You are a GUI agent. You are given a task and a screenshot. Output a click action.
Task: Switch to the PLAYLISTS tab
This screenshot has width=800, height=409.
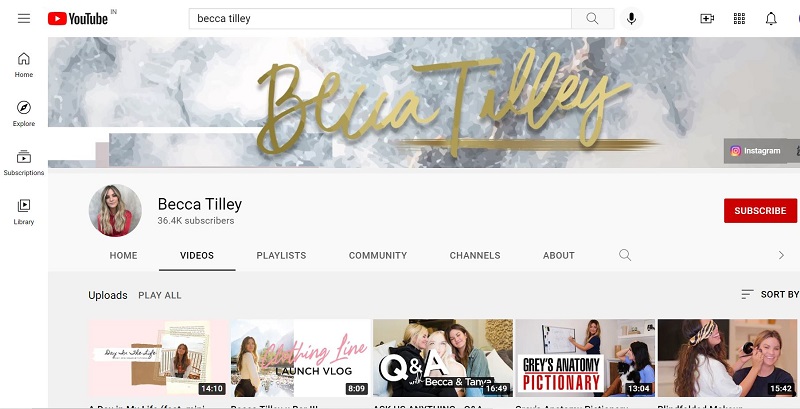pyautogui.click(x=281, y=255)
